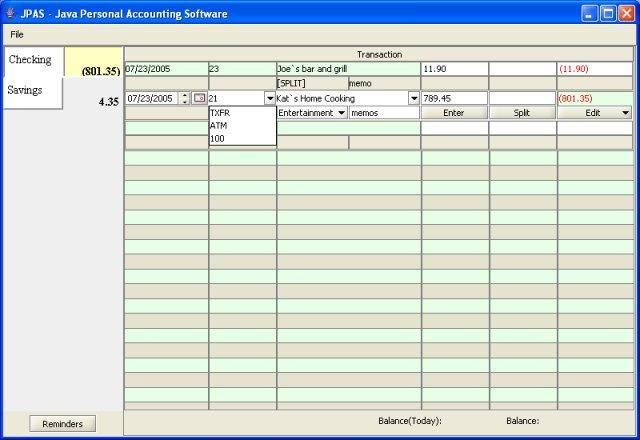640x440 pixels.
Task: Click the empty deposit field next to 789.45
Action: pyautogui.click(x=522, y=98)
